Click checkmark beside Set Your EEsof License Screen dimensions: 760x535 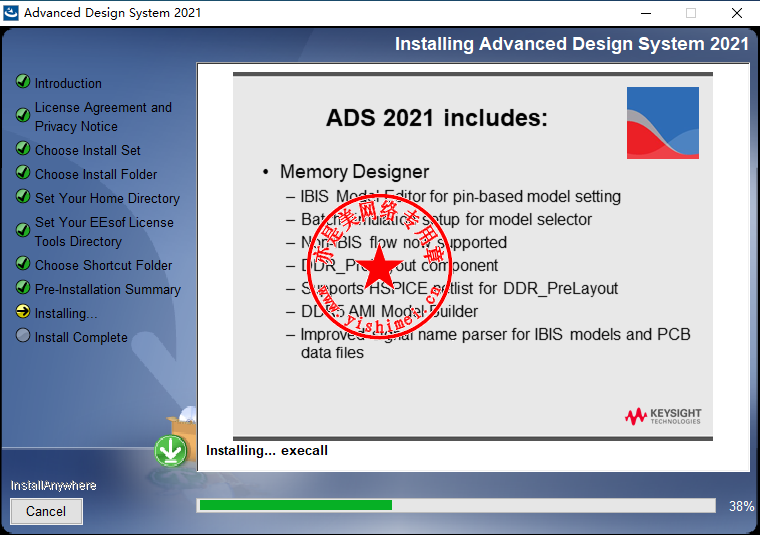pos(23,230)
